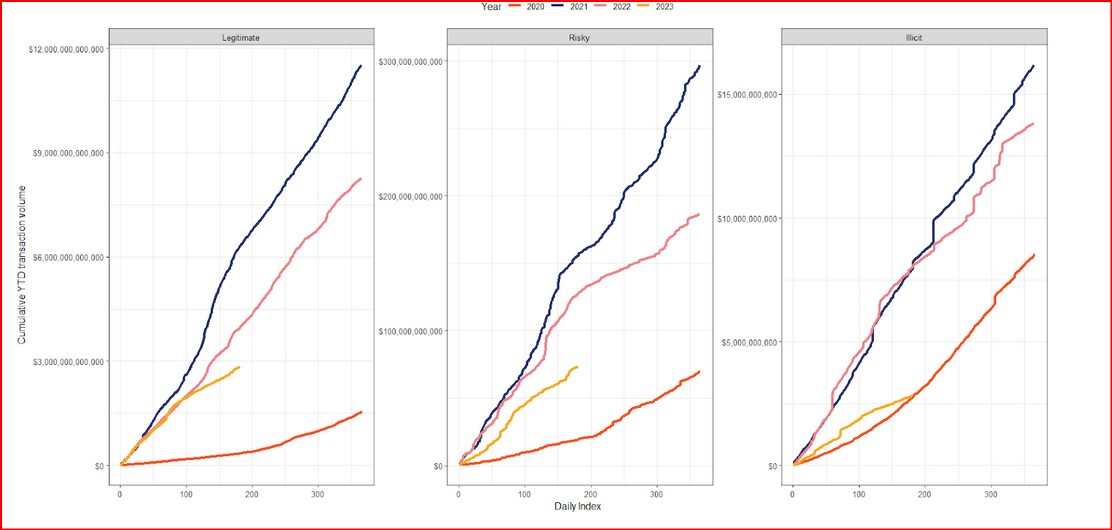Click the '$300,000,000,000' y-axis label
Image resolution: width=1112 pixels, height=530 pixels.
412,62
